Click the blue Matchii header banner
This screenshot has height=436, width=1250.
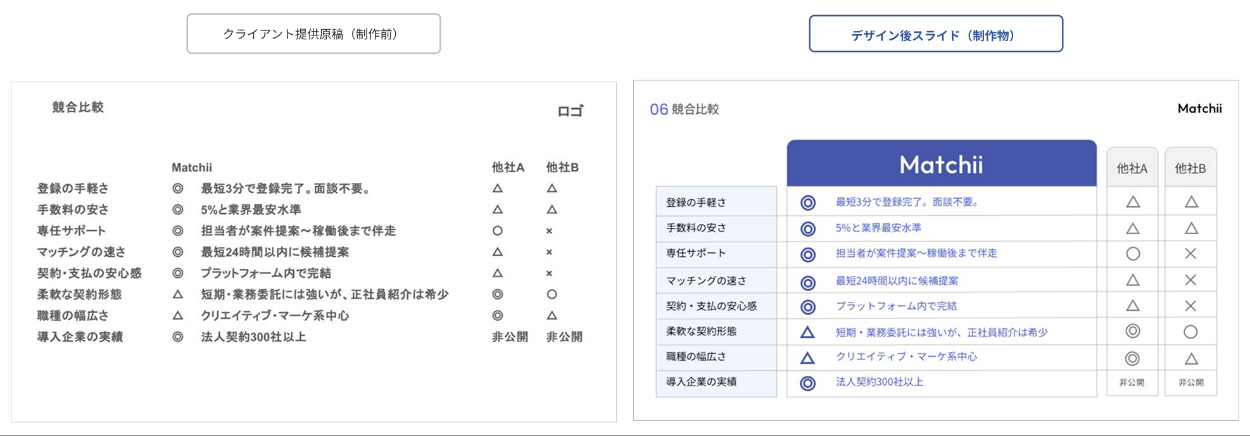[941, 164]
